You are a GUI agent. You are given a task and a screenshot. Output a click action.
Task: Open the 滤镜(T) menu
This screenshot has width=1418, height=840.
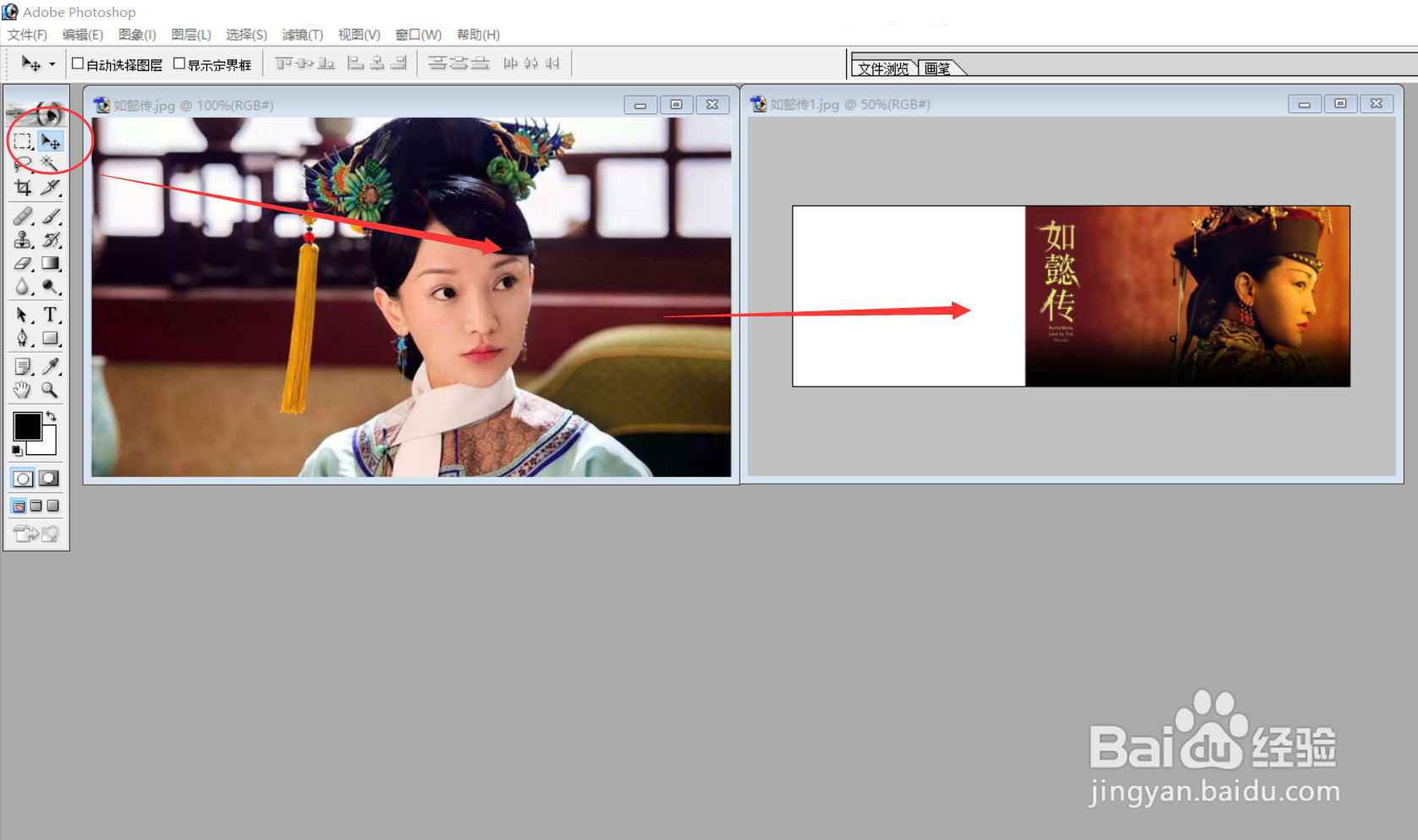click(x=302, y=35)
